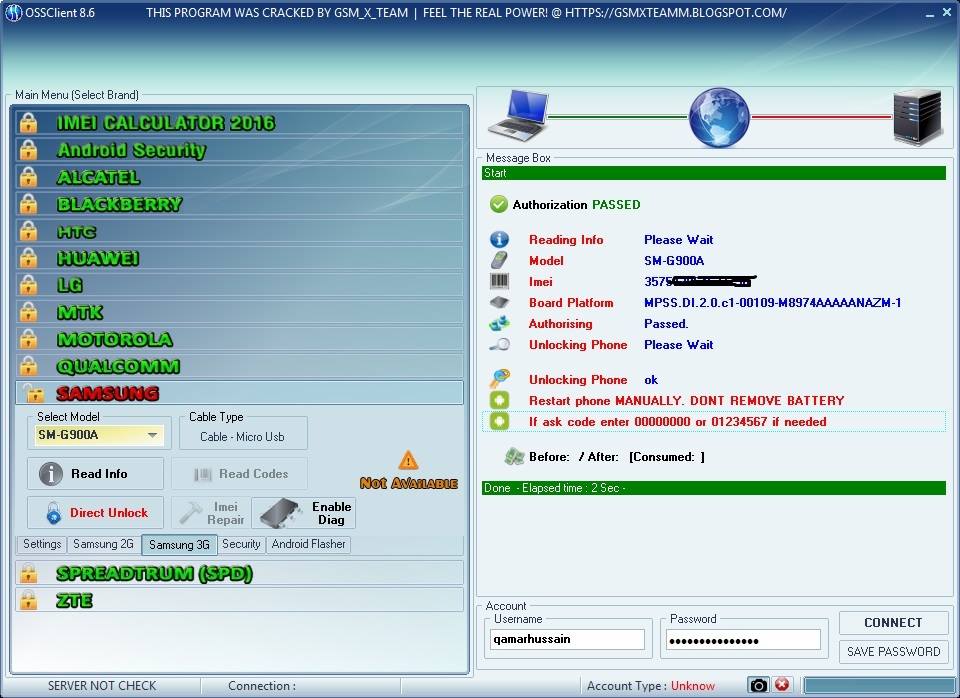Click the OSSClient app icon in title bar
Screen dimensions: 960x698
(x=13, y=12)
